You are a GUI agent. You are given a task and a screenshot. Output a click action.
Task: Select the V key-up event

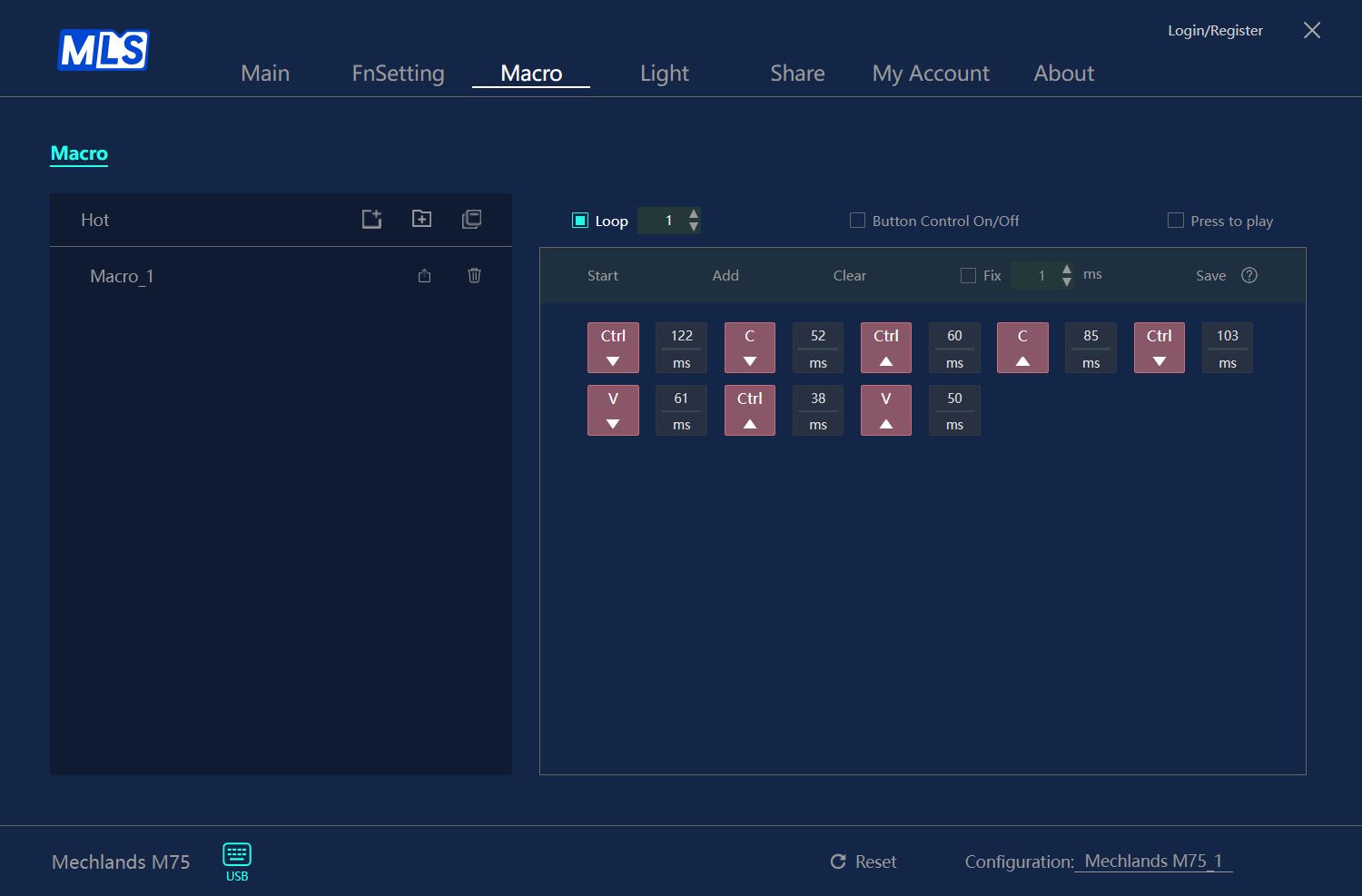point(886,410)
